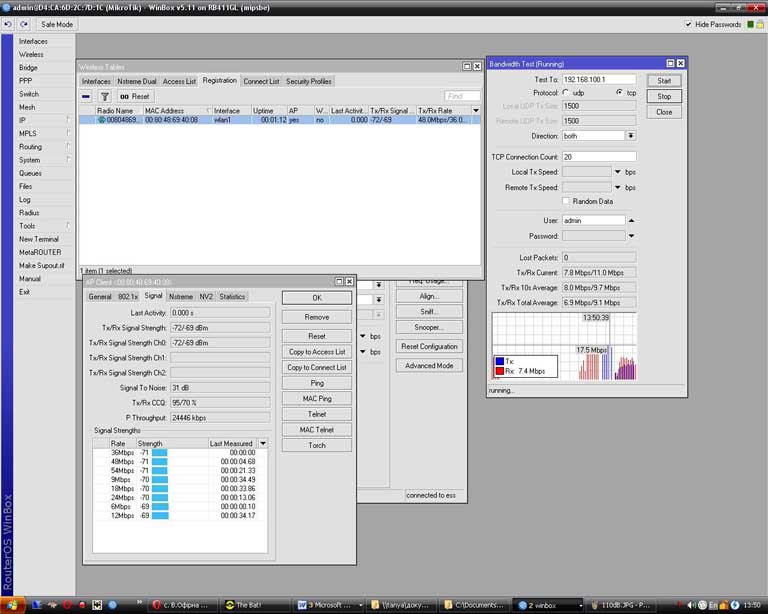Image resolution: width=768 pixels, height=614 pixels.
Task: Open New Terminal from sidebar
Action: 39,239
